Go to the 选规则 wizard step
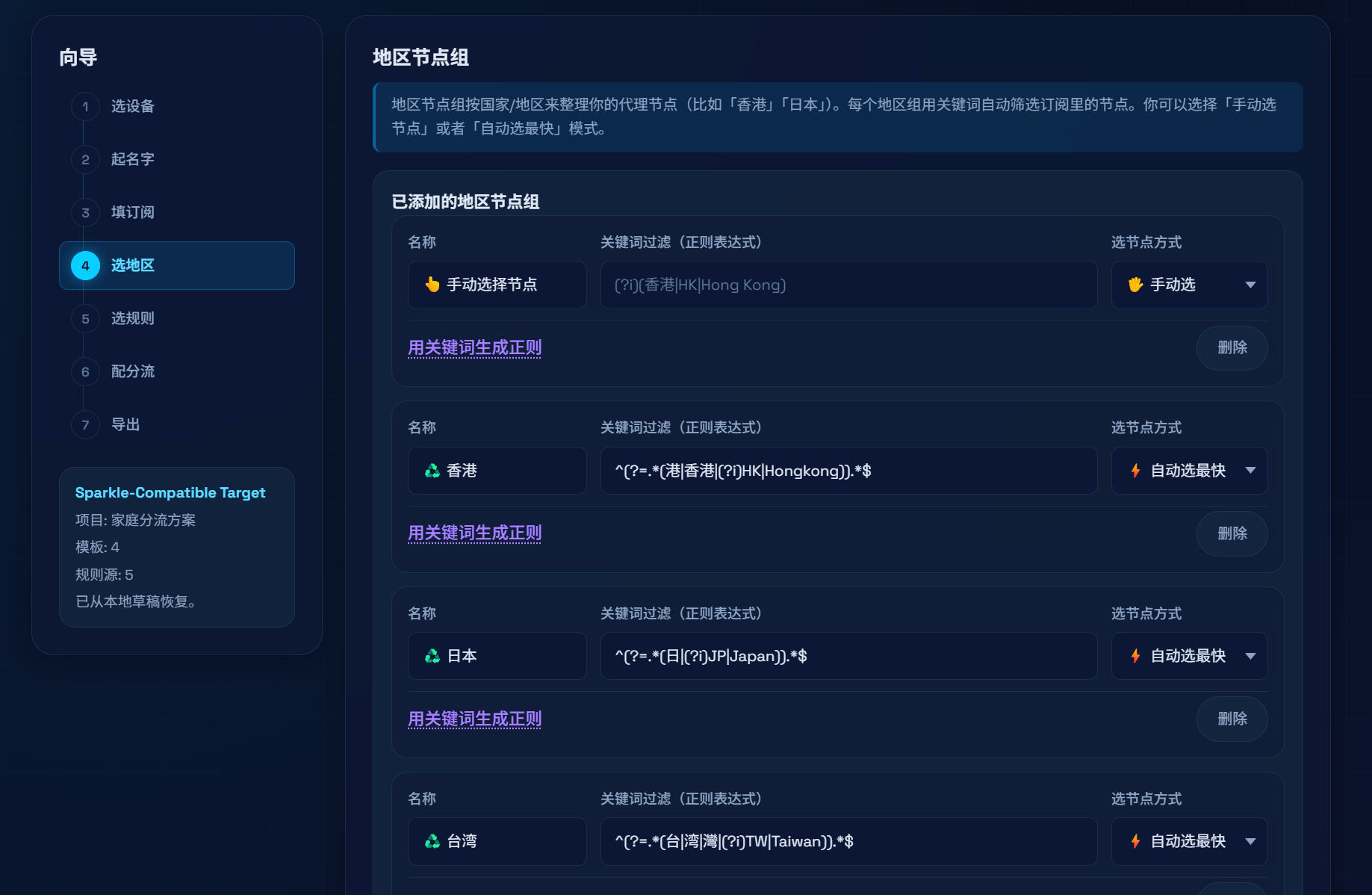This screenshot has height=895, width=1372. tap(132, 318)
